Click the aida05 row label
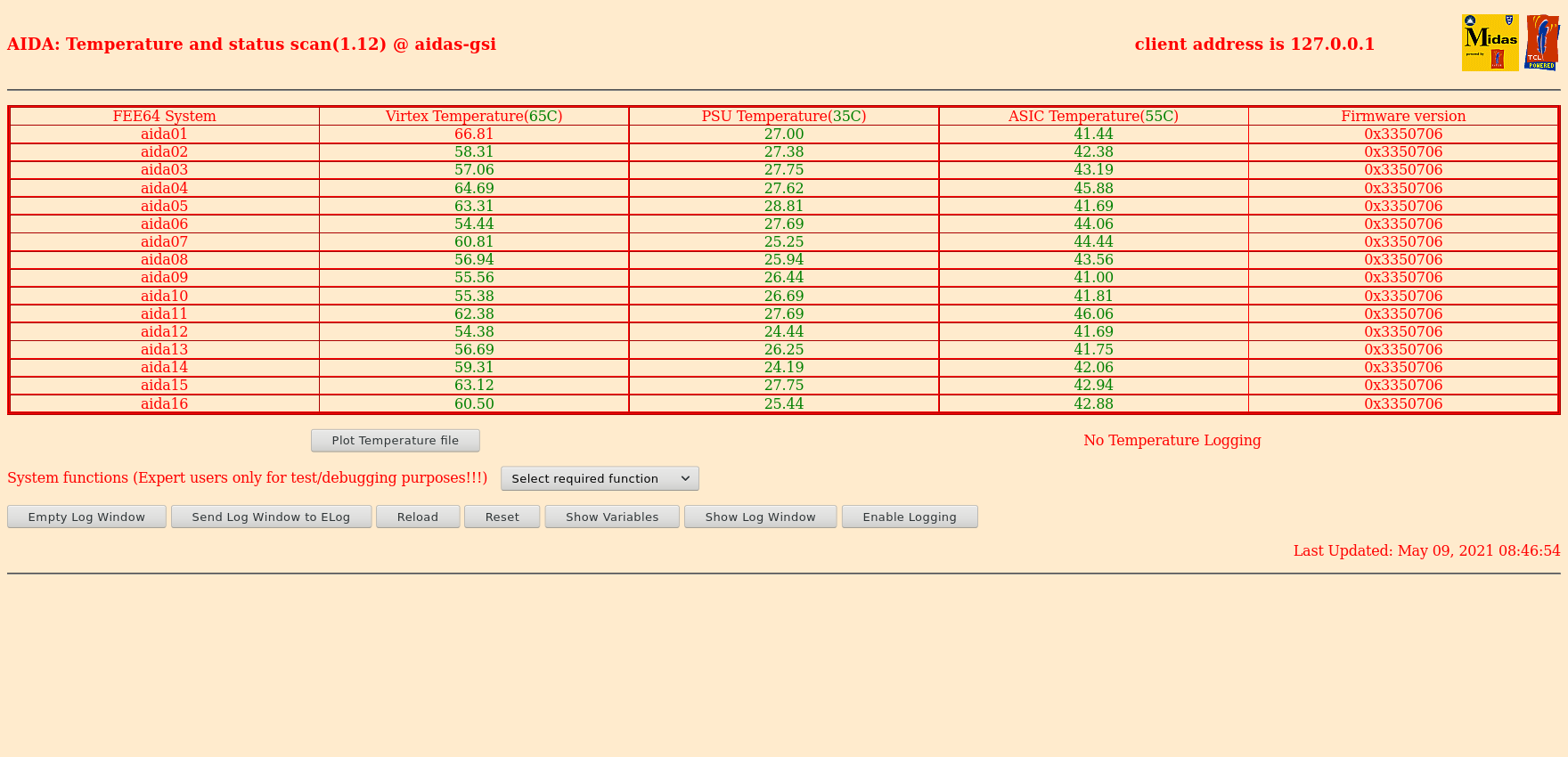The width and height of the screenshot is (1568, 757). [x=165, y=206]
